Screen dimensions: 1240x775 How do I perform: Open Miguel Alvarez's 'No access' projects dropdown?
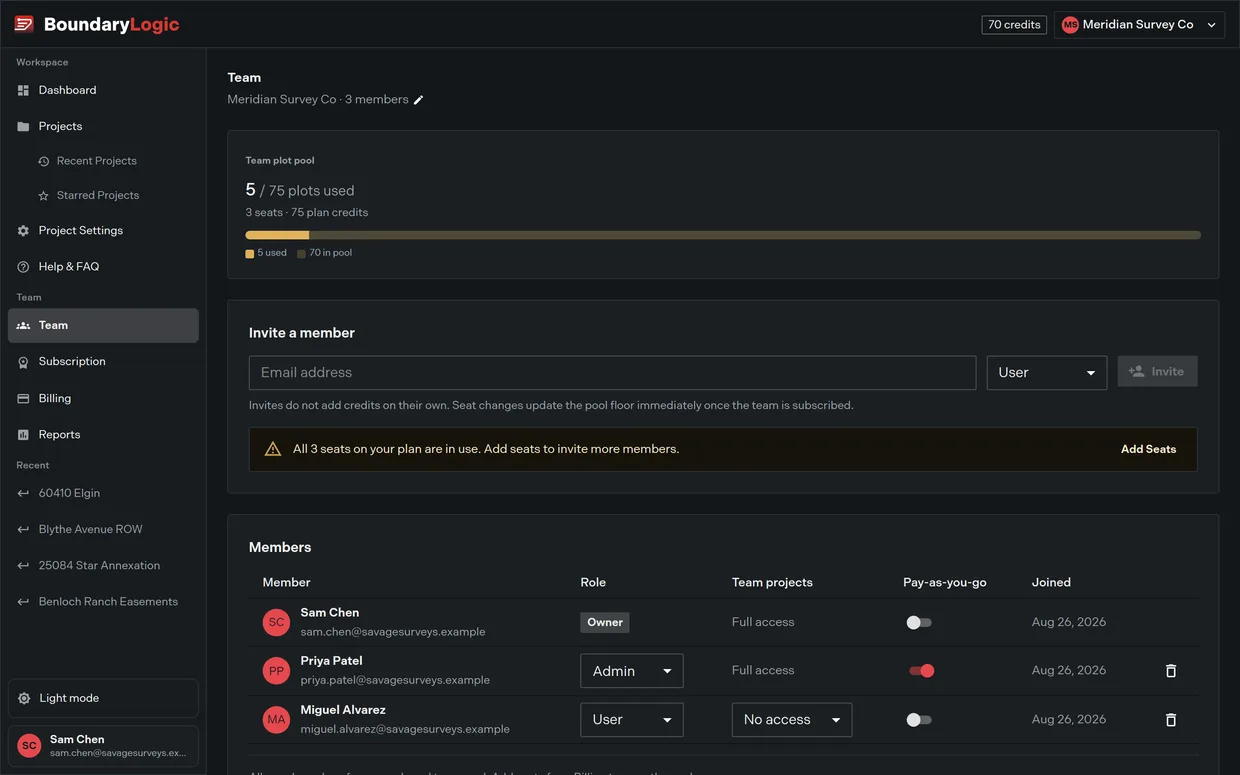(x=792, y=720)
